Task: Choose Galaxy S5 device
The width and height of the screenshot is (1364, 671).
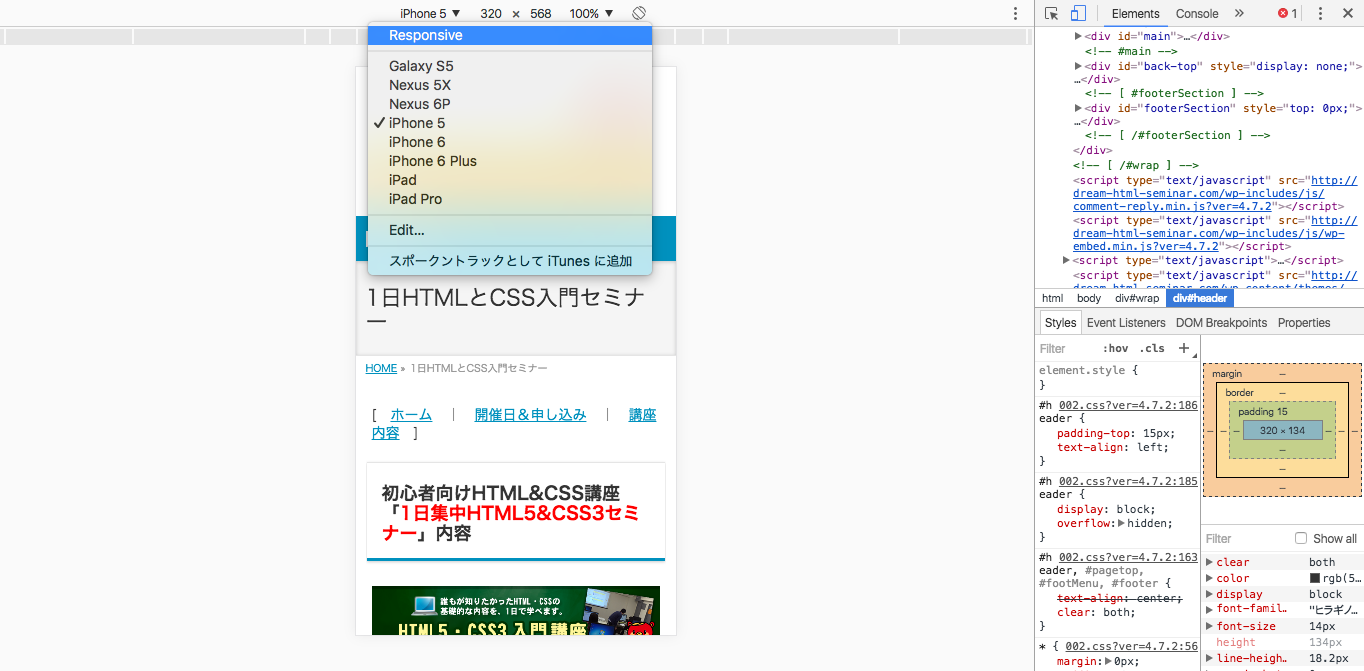Action: tap(509, 66)
